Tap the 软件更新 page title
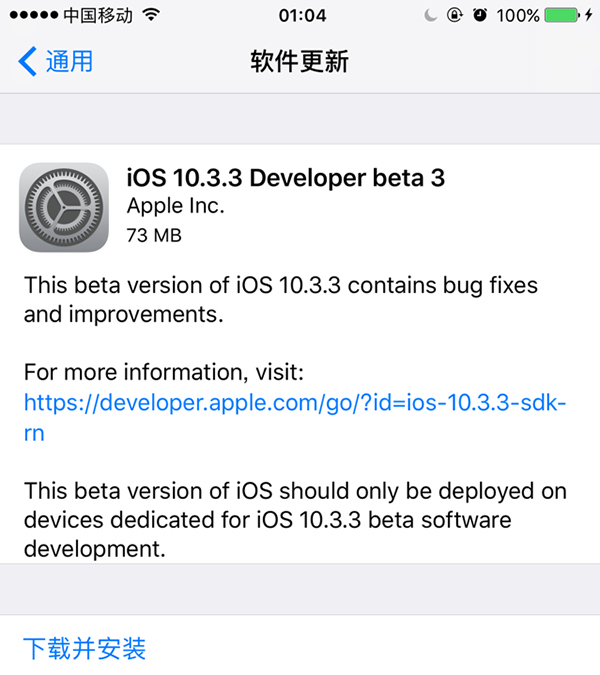Image resolution: width=600 pixels, height=675 pixels. (299, 61)
